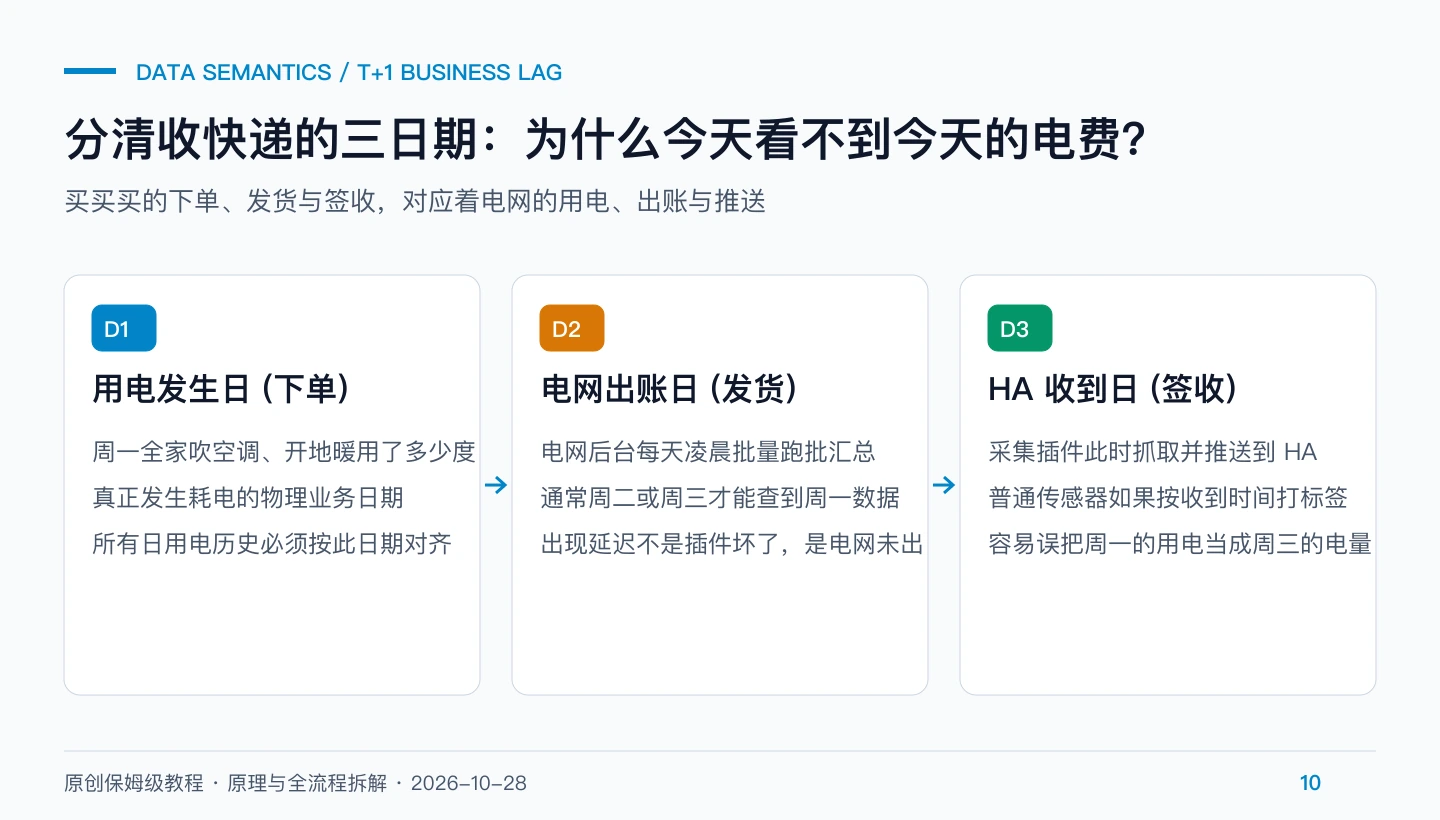This screenshot has width=1440, height=820.
Task: Select the line '容易误把周一的用电当成周三的电量'
Action: pos(1180,544)
